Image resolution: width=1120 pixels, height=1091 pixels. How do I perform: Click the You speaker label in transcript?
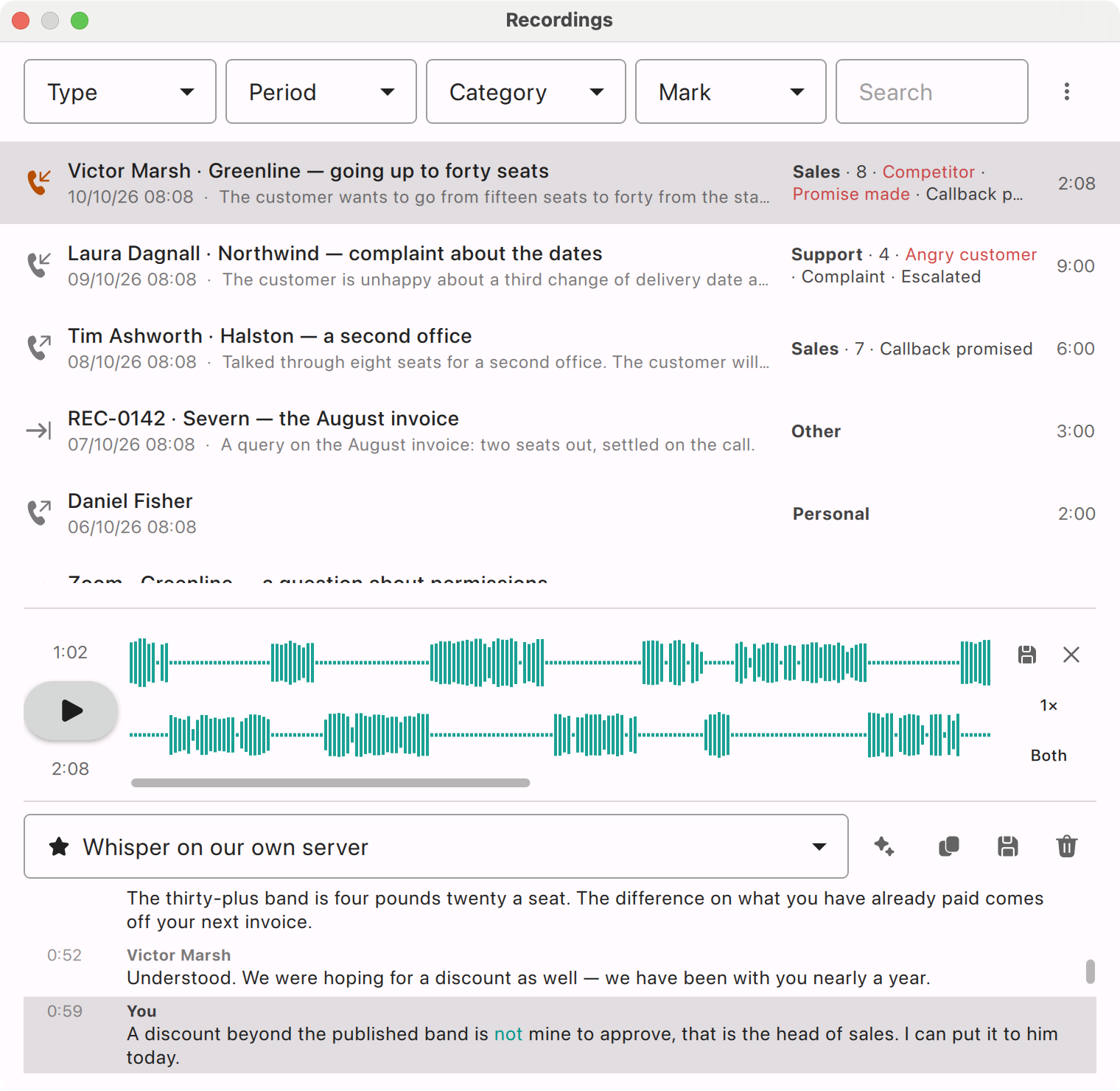141,1011
